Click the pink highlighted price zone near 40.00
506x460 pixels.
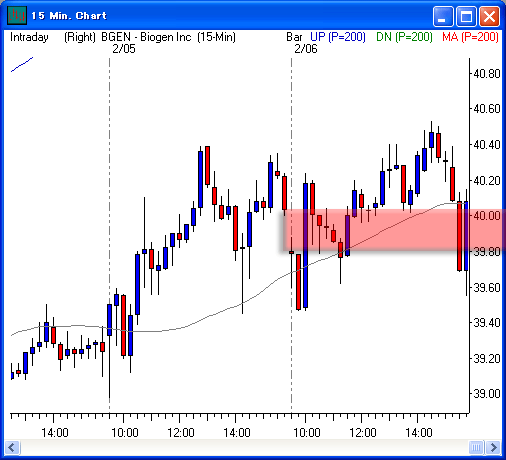pyautogui.click(x=393, y=230)
